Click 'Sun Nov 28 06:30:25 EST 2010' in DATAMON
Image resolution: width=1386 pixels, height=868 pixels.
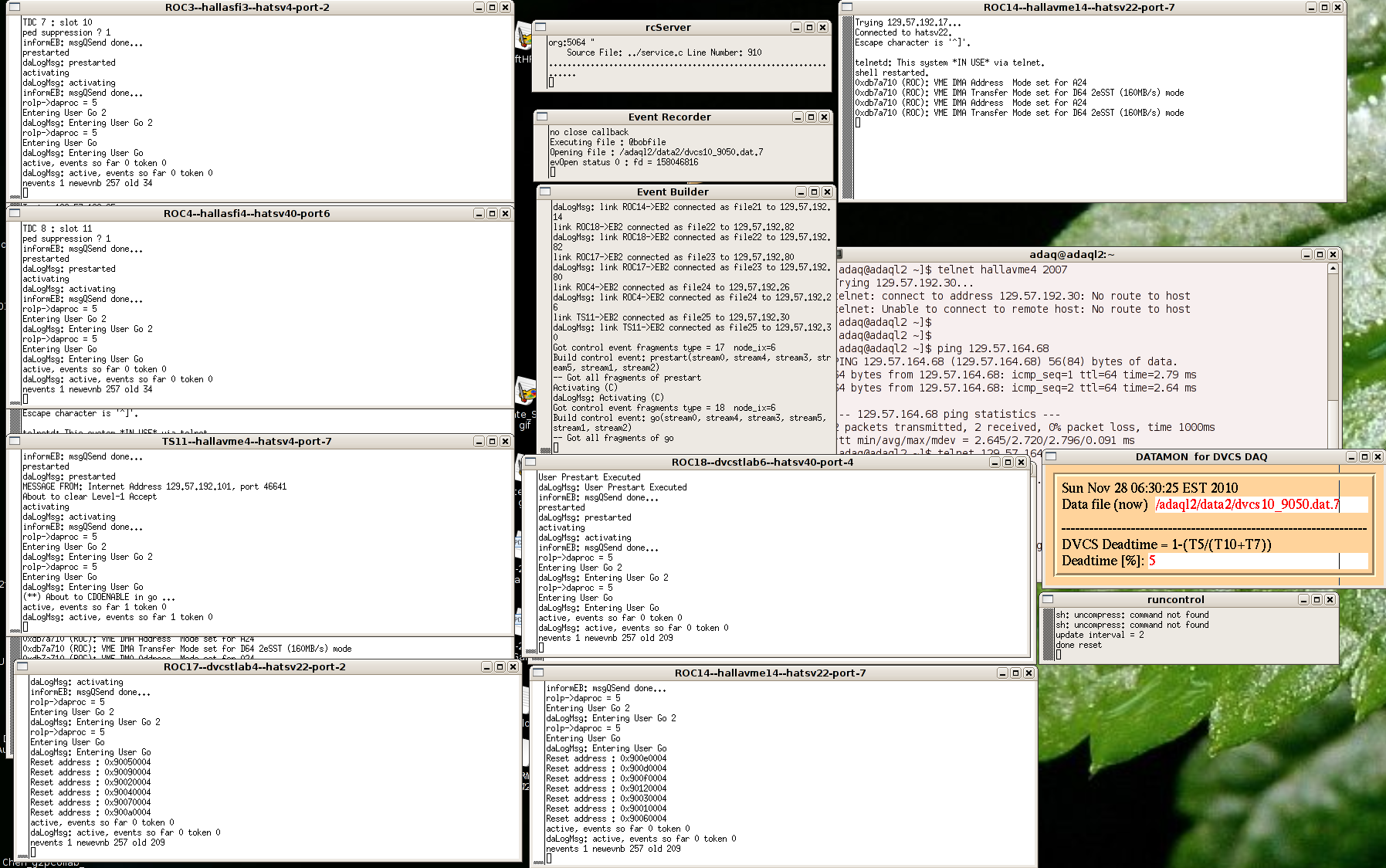click(1150, 488)
